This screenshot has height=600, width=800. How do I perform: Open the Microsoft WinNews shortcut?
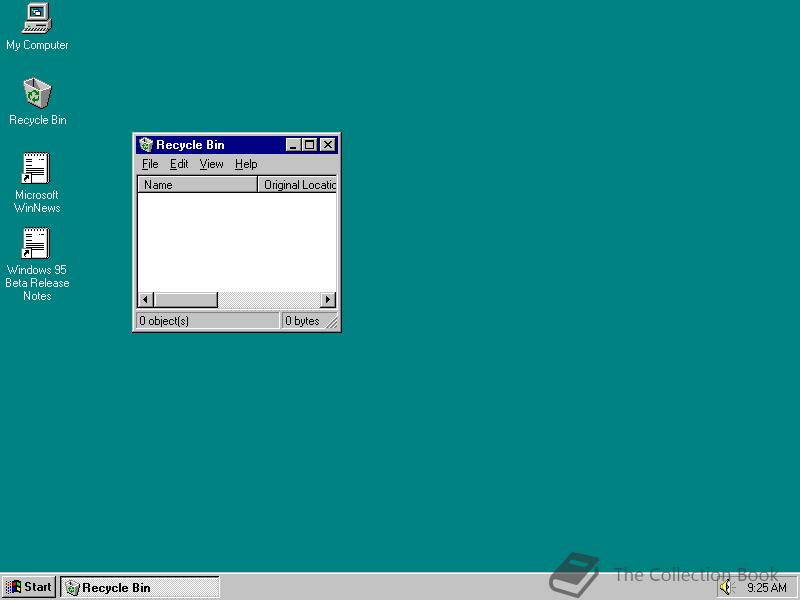tap(36, 168)
